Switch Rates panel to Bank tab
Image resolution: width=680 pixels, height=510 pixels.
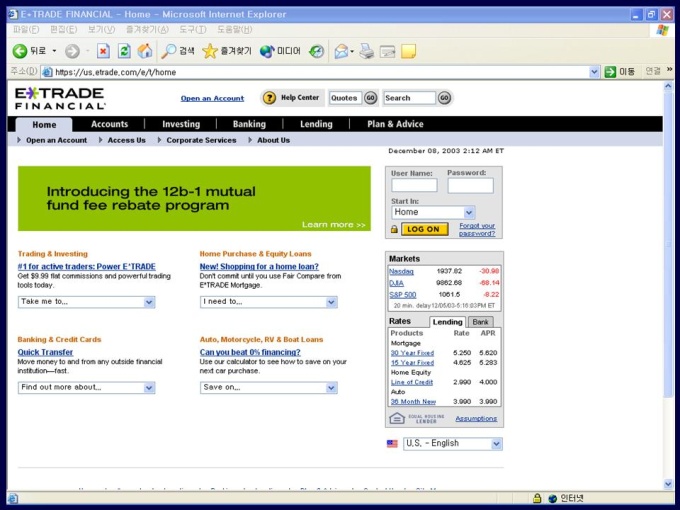[480, 322]
